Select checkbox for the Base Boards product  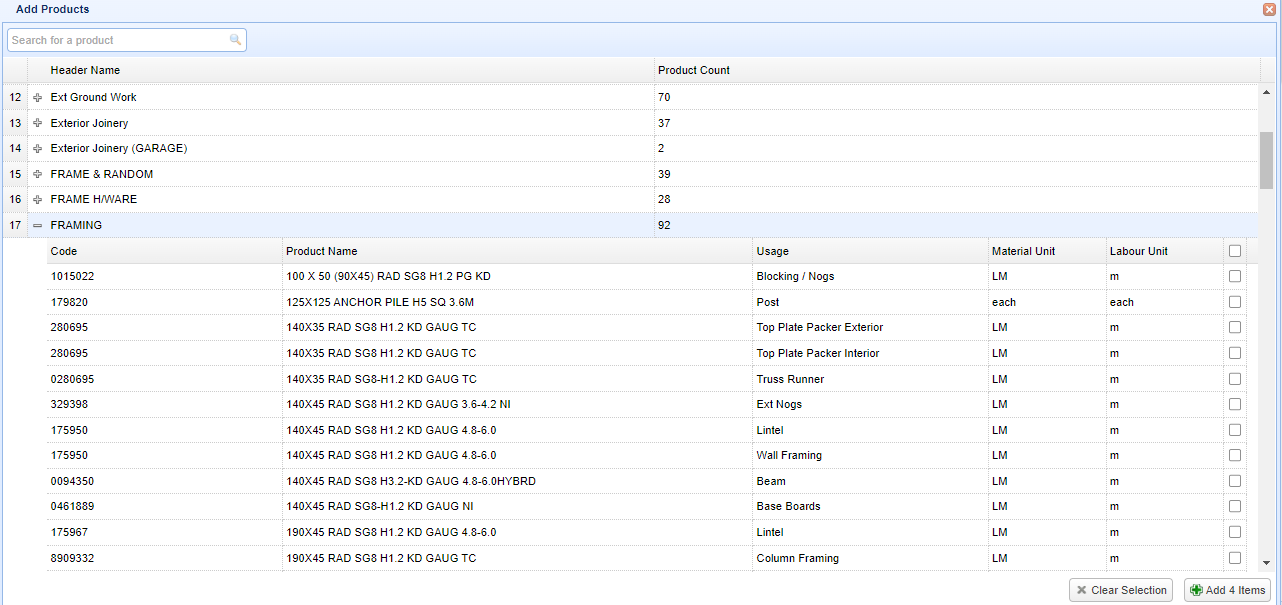point(1235,506)
